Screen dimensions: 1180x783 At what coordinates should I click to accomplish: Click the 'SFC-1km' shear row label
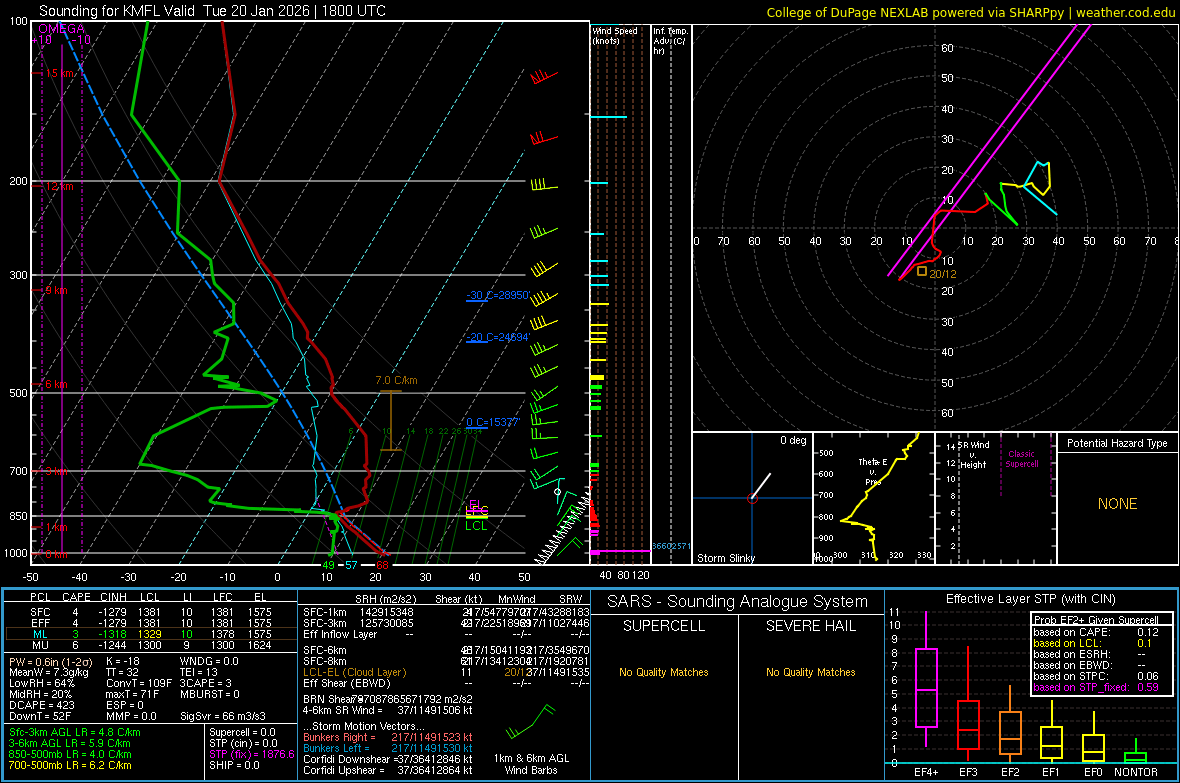click(x=325, y=612)
